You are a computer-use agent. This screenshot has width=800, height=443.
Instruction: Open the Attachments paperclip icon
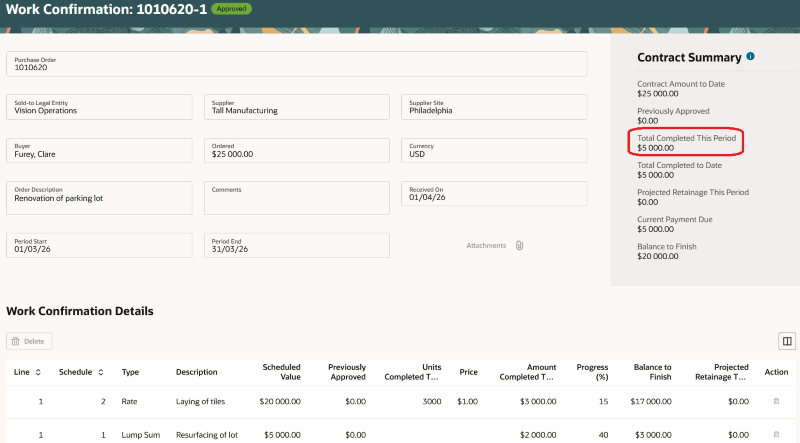click(519, 245)
